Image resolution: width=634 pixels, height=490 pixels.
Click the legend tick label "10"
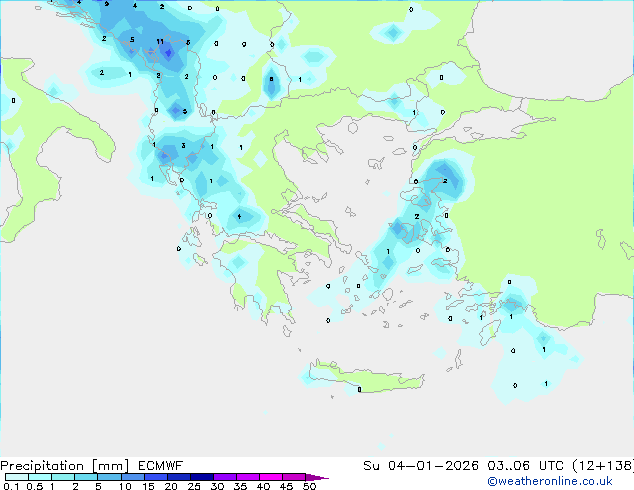click(125, 486)
